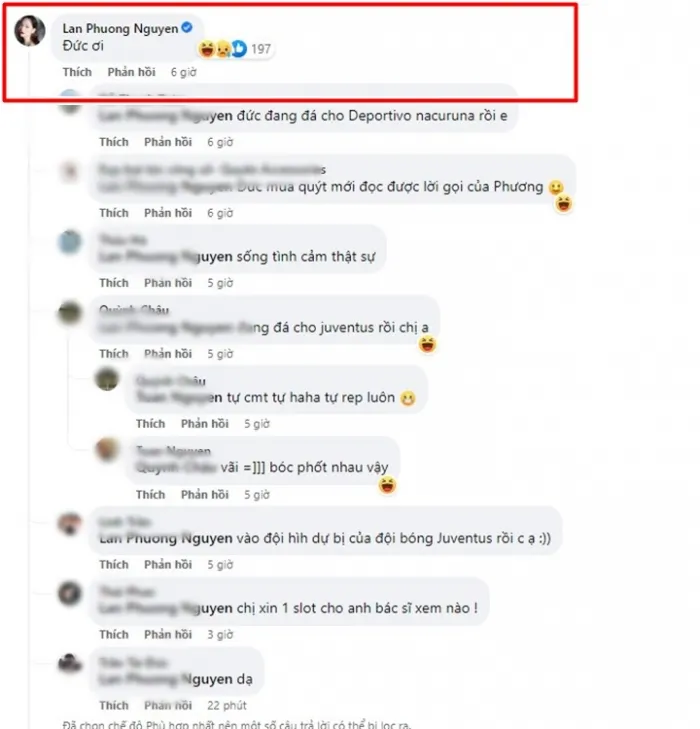Click Thích under the Deportivo nacuruna reply
This screenshot has height=729, width=700.
tap(114, 142)
